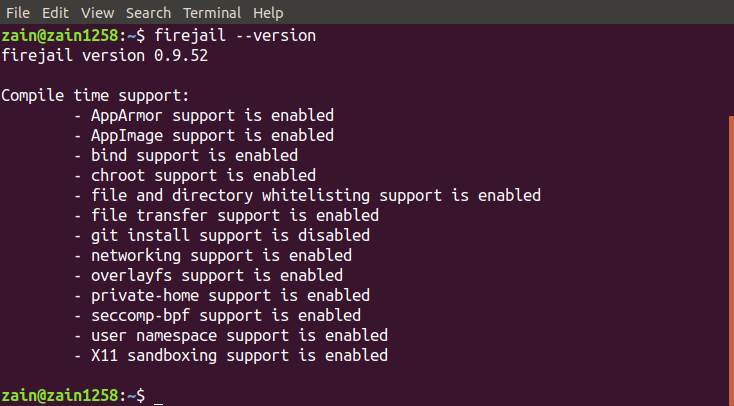Click the AppImage support line
The image size is (734, 406).
pos(204,135)
